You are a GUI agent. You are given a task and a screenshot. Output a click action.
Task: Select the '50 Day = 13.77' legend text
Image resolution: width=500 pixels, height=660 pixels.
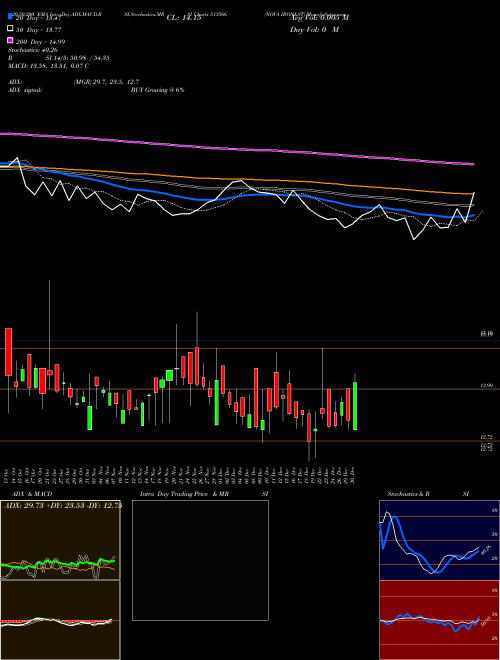39,30
